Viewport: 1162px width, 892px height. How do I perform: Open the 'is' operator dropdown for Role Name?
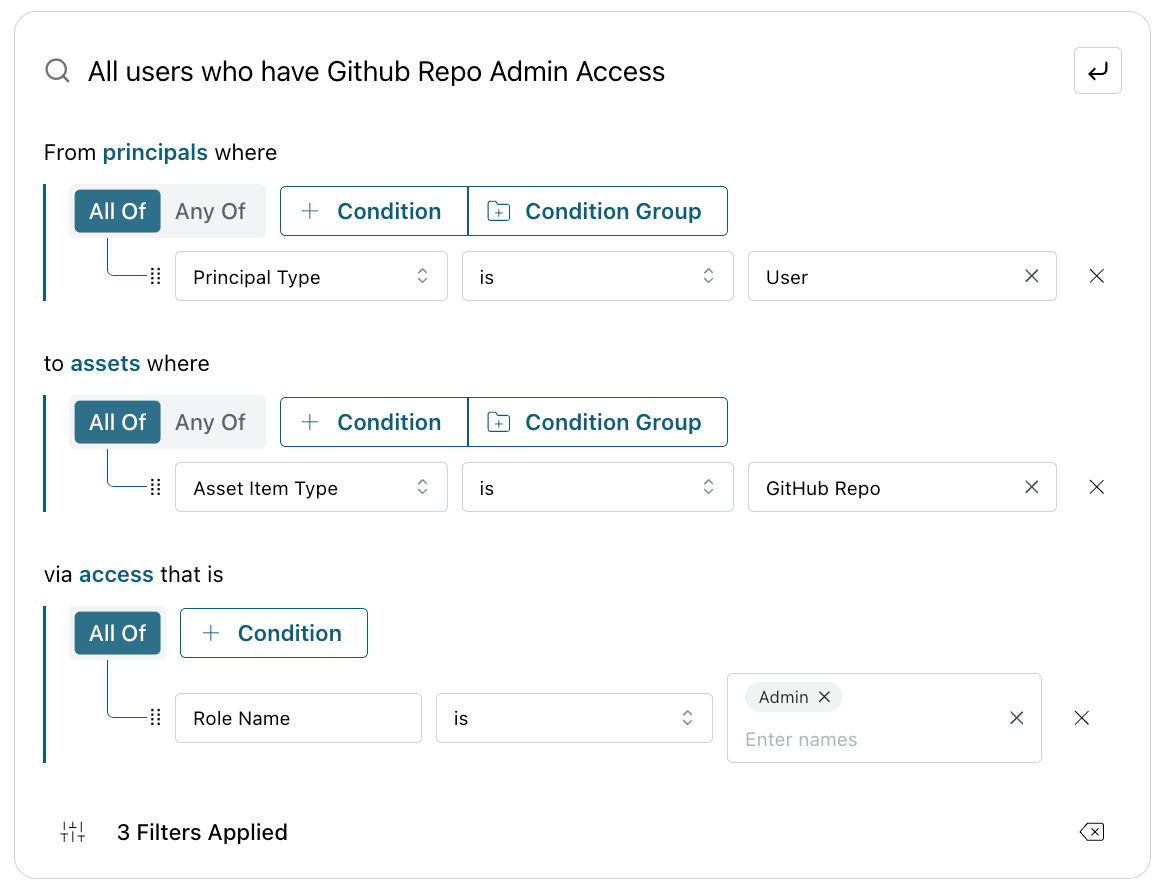click(574, 718)
